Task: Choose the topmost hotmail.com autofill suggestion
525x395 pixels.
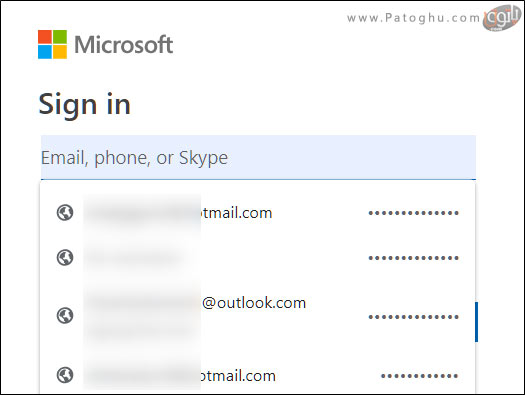Action: 257,213
